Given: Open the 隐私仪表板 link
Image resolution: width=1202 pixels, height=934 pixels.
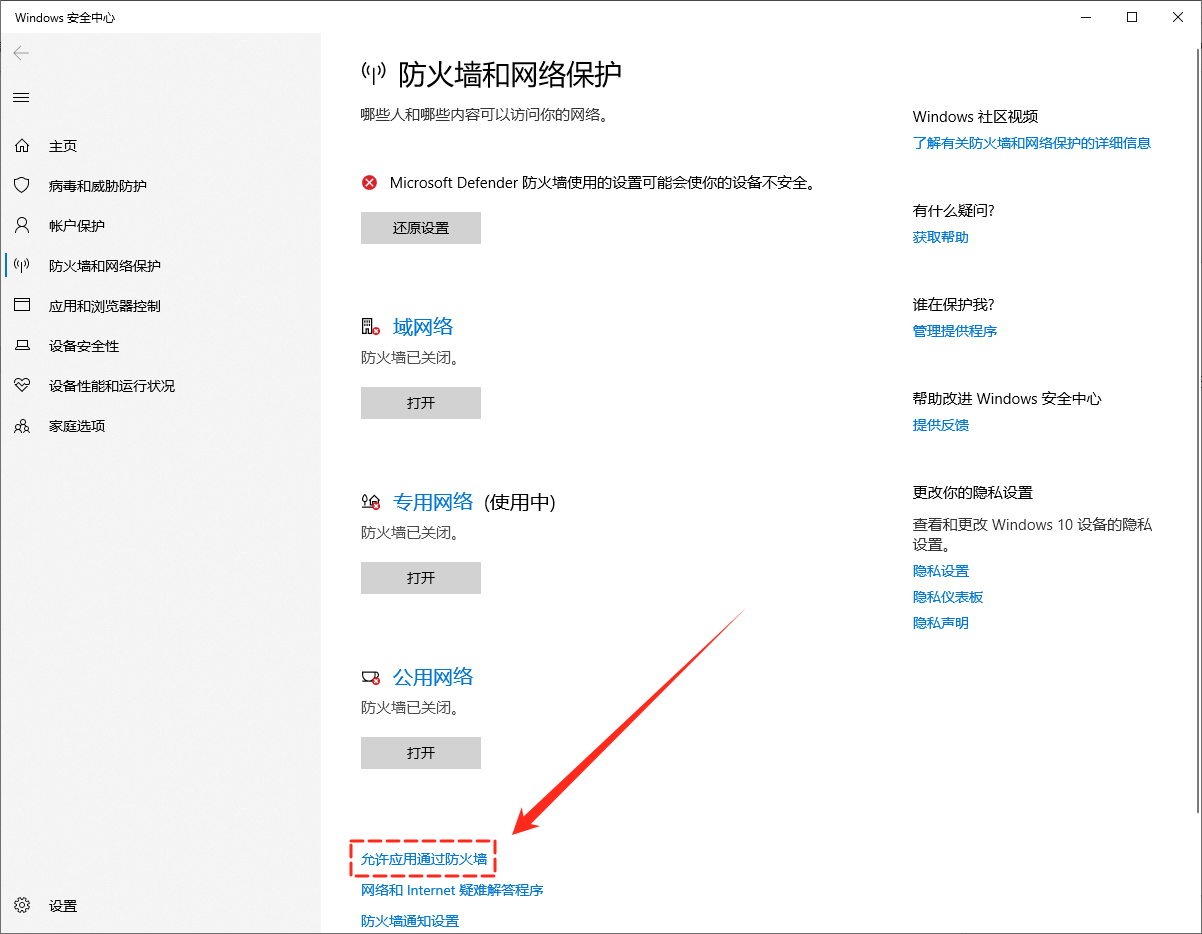Looking at the screenshot, I should pyautogui.click(x=948, y=597).
